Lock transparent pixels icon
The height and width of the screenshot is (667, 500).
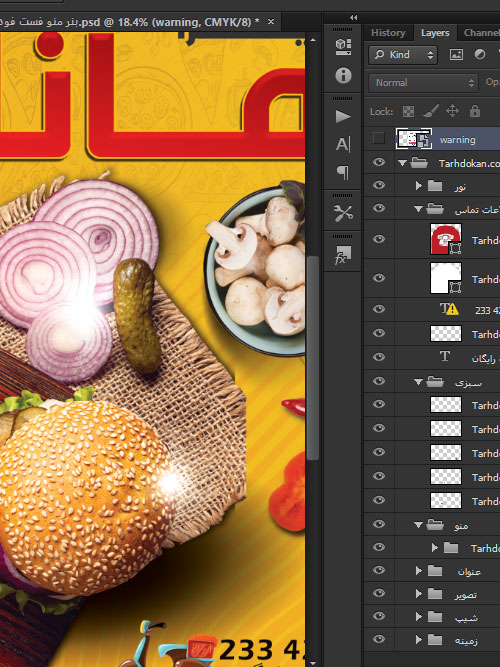408,111
